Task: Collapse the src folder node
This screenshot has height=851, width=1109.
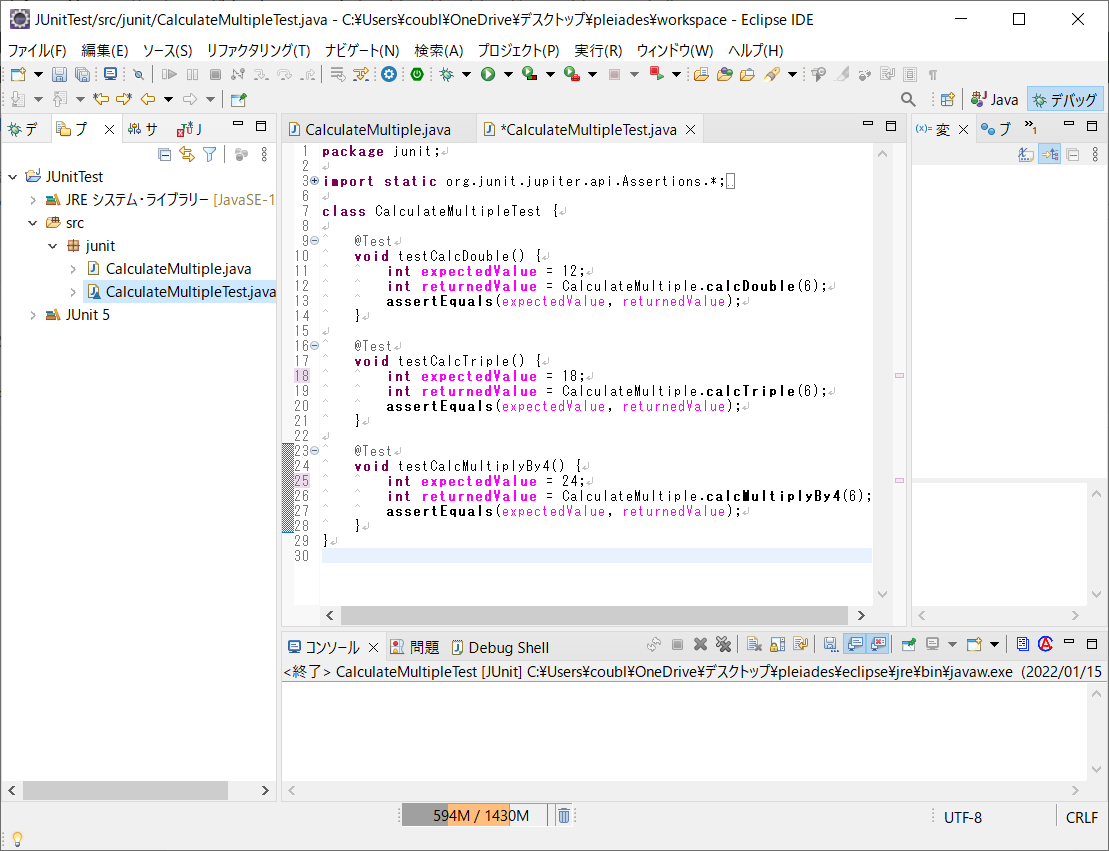Action: pos(33,223)
